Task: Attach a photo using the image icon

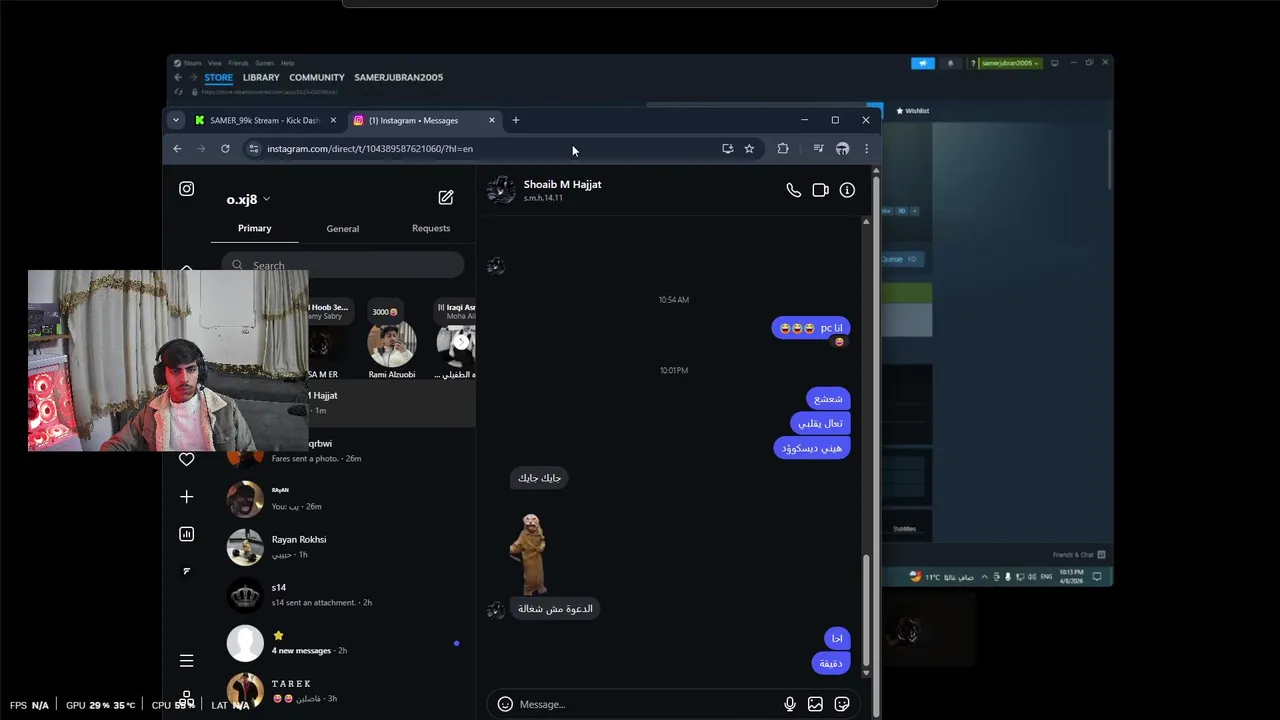Action: click(815, 704)
